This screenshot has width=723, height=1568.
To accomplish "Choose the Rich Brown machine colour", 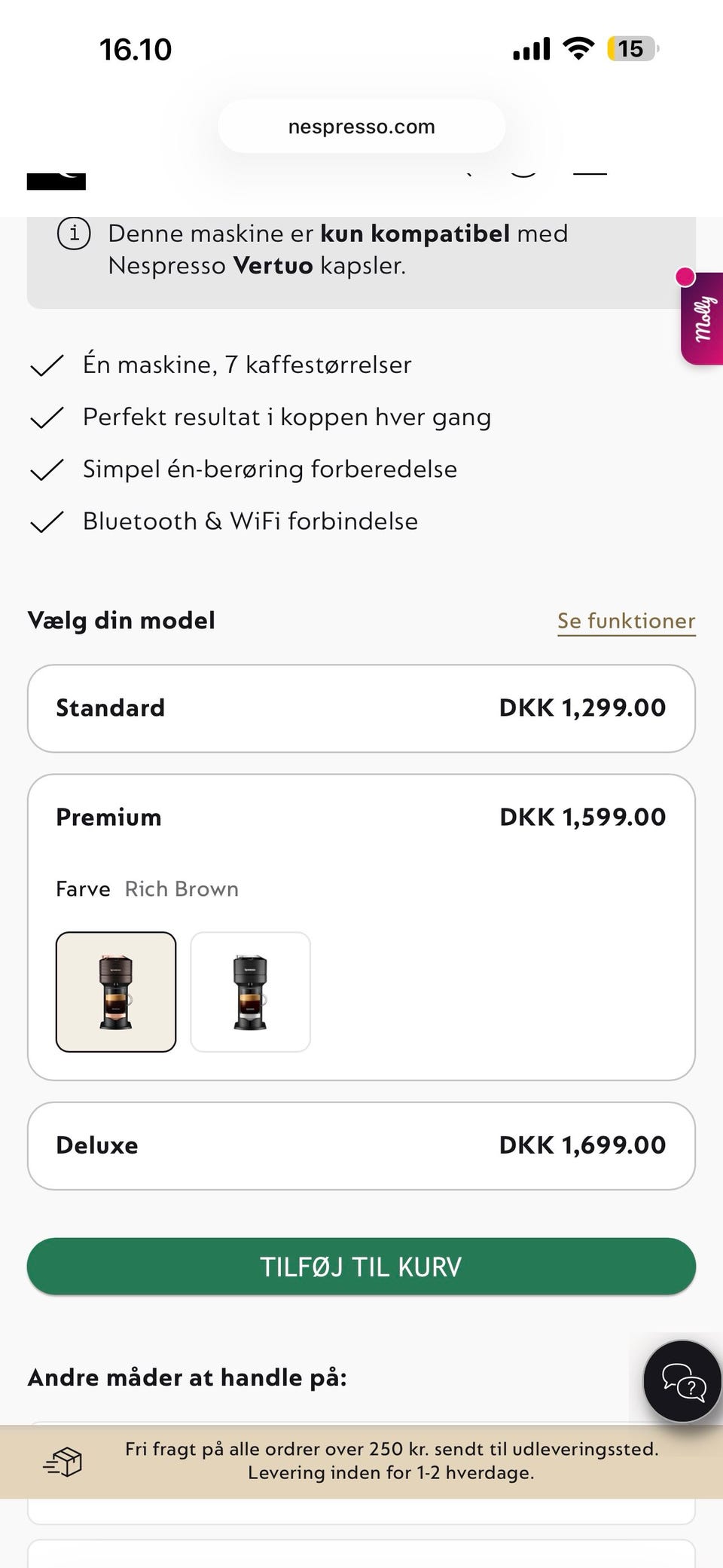I will (x=116, y=992).
